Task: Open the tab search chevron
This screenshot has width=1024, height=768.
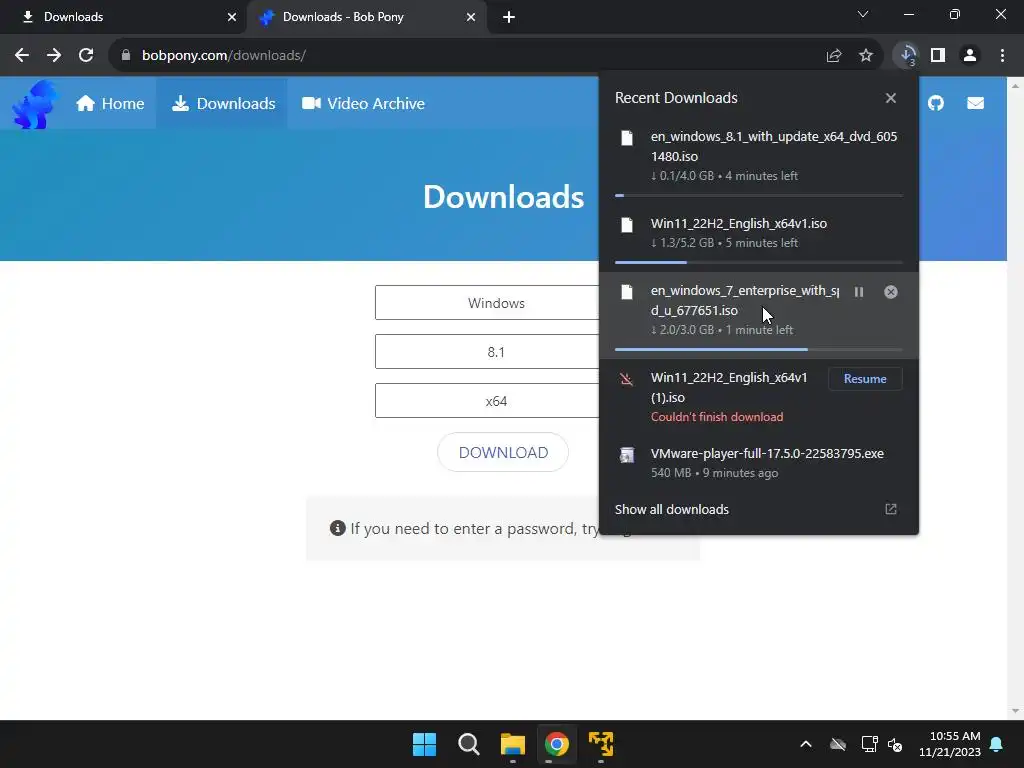Action: coord(863,14)
